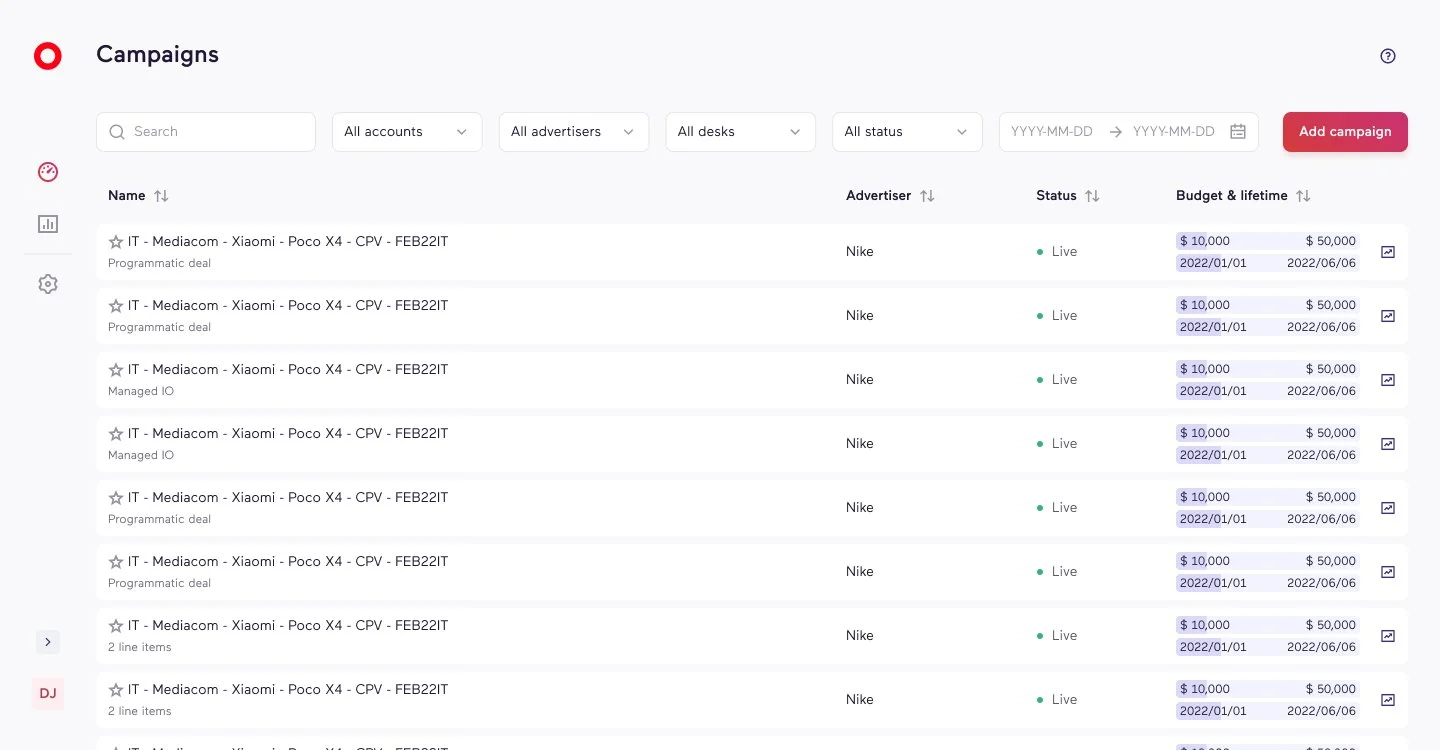
Task: Open stats chart for second '2 line items' campaign
Action: click(1388, 700)
